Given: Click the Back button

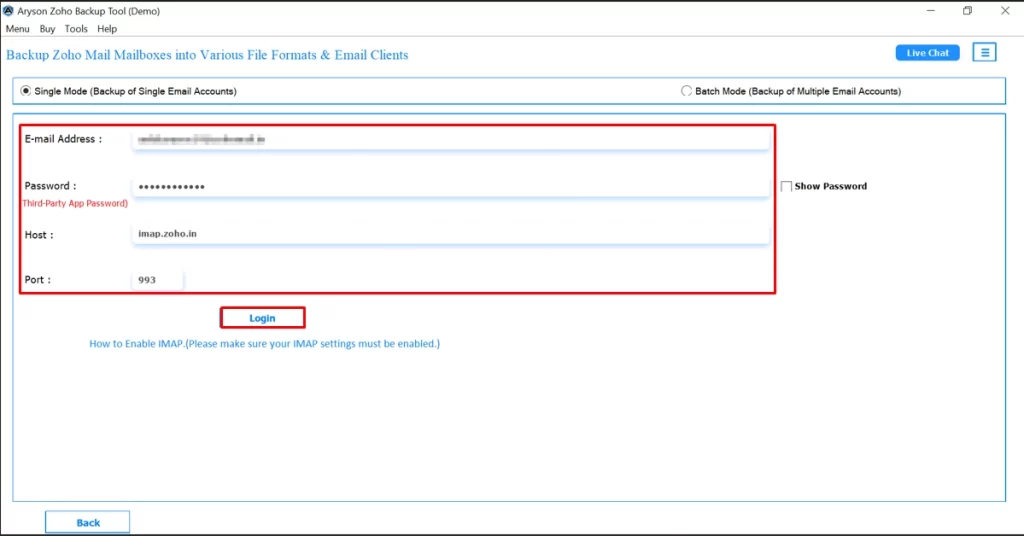Looking at the screenshot, I should pos(88,522).
